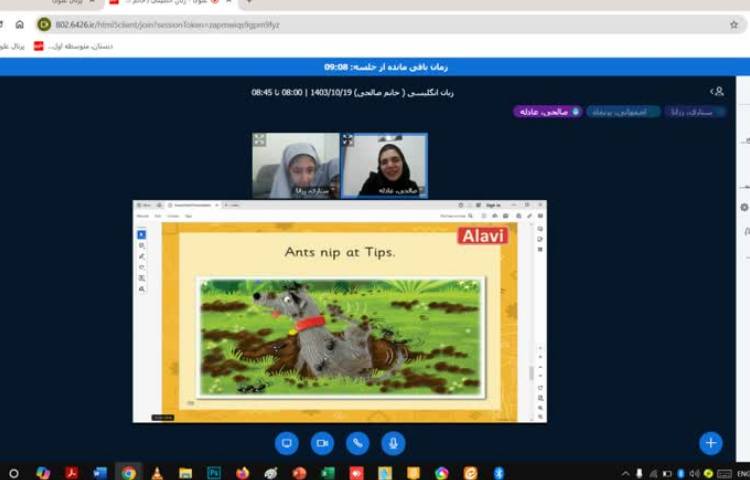Click the search magnifier in shared window toolbar

click(471, 216)
